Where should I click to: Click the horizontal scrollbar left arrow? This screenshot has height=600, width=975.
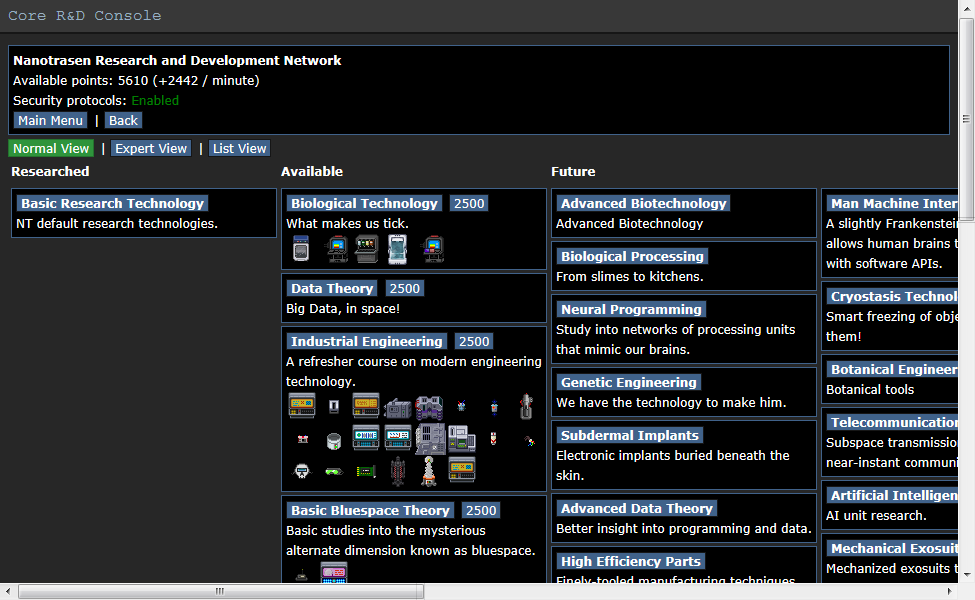pos(7,591)
